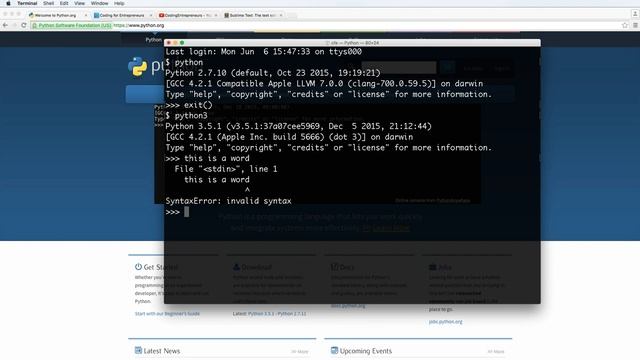This screenshot has width=640, height=360.
Task: Switch to Sublime Text browser tab
Action: tap(252, 15)
